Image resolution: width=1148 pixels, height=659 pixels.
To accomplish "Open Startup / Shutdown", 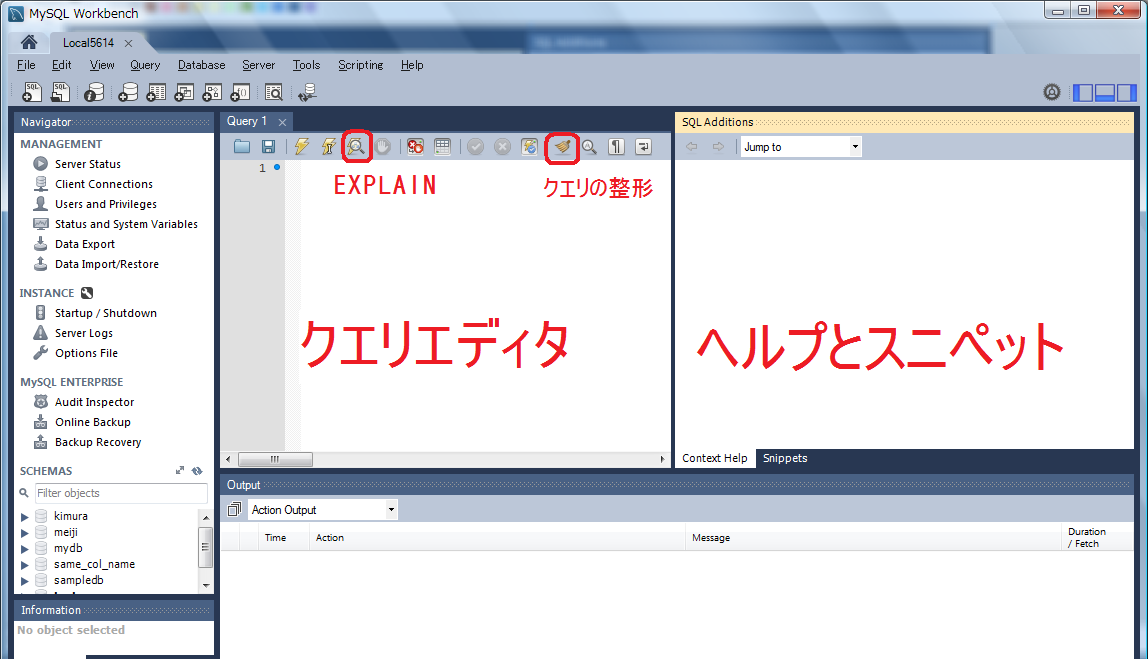I will click(105, 313).
